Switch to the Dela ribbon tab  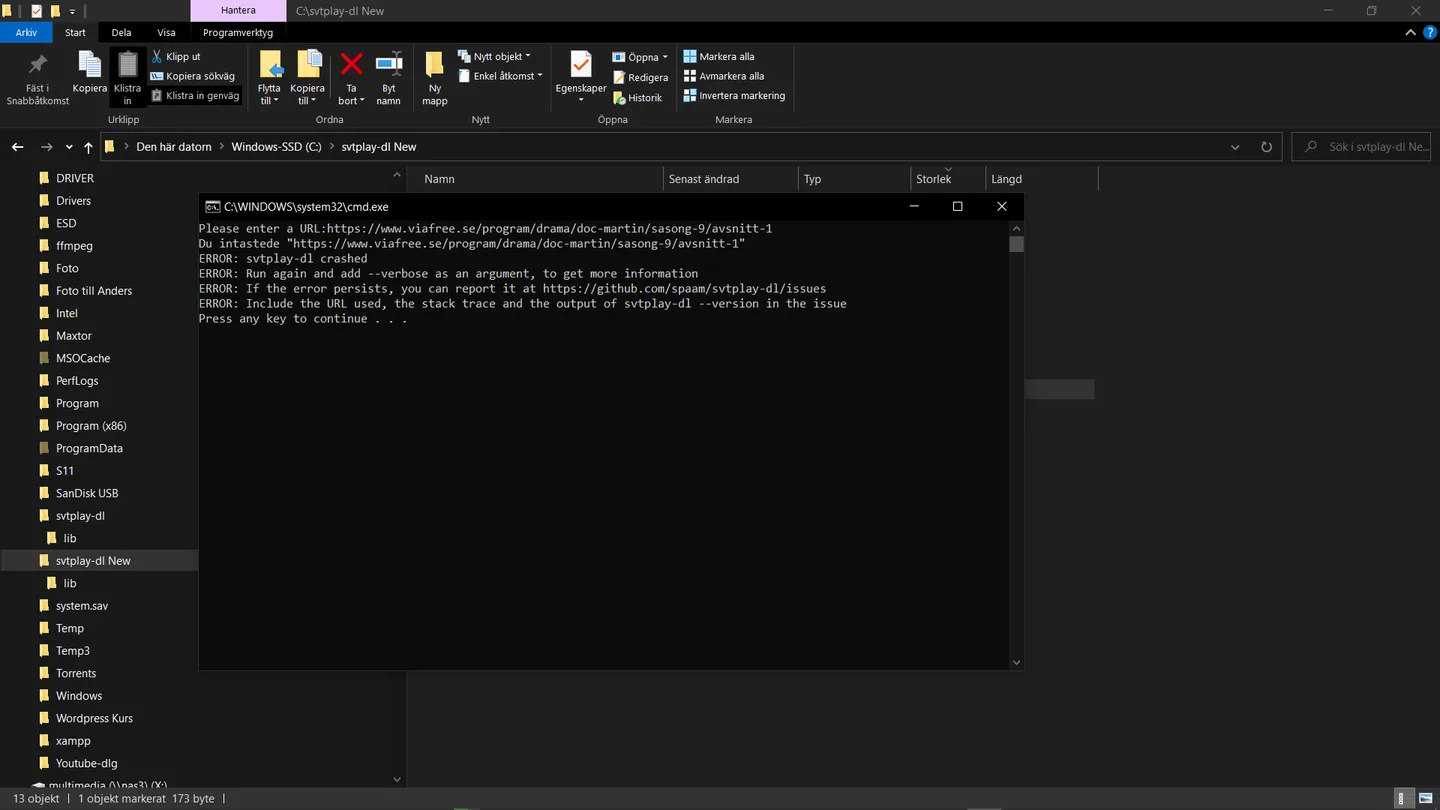tap(121, 33)
